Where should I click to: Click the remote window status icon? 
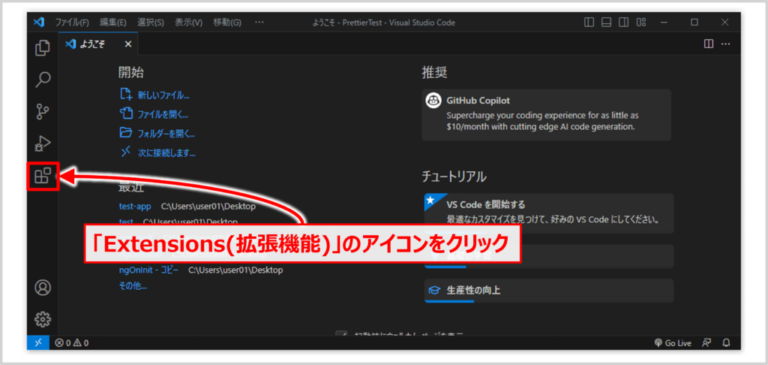pos(38,342)
